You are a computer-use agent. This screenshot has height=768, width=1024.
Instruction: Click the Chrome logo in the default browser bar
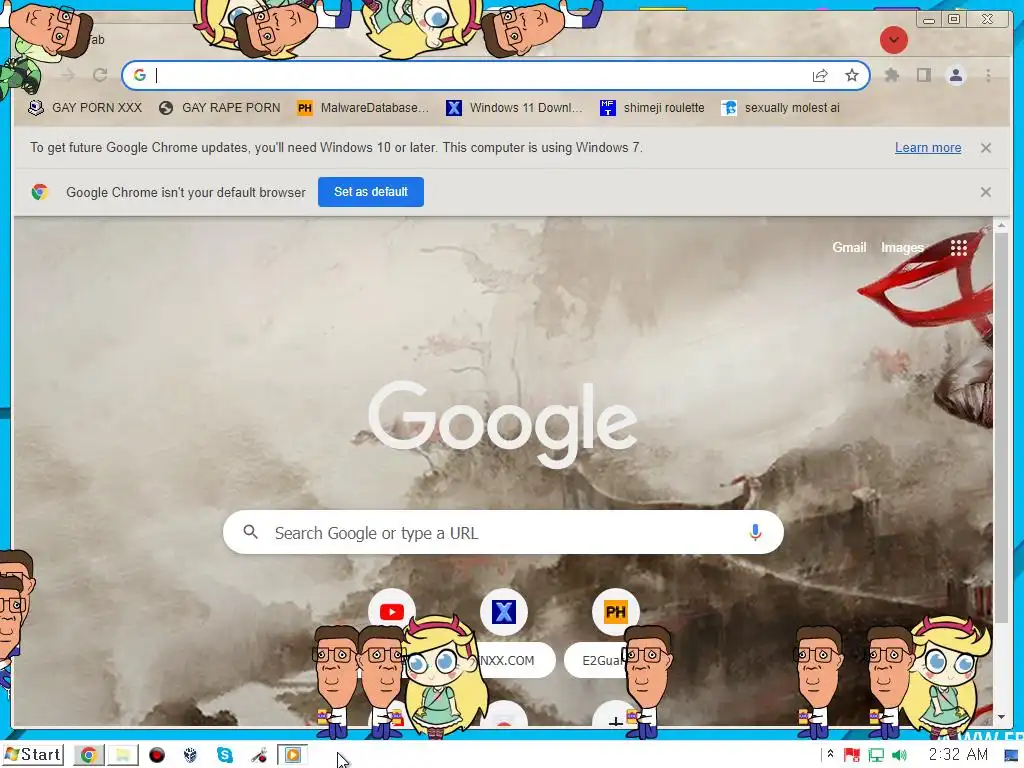tap(40, 192)
